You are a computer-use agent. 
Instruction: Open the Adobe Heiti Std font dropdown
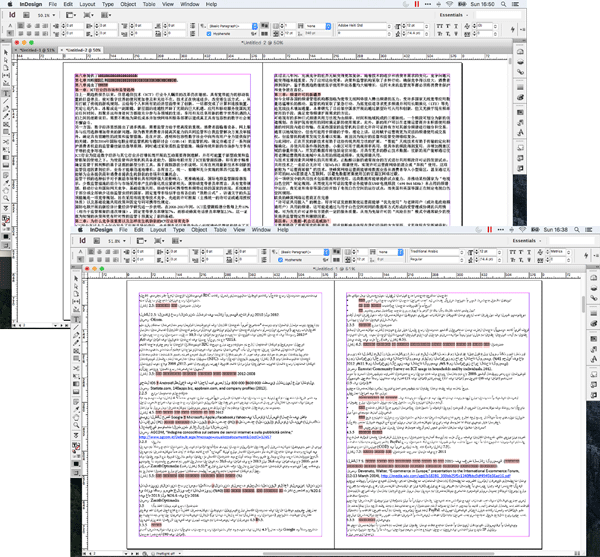(x=389, y=26)
